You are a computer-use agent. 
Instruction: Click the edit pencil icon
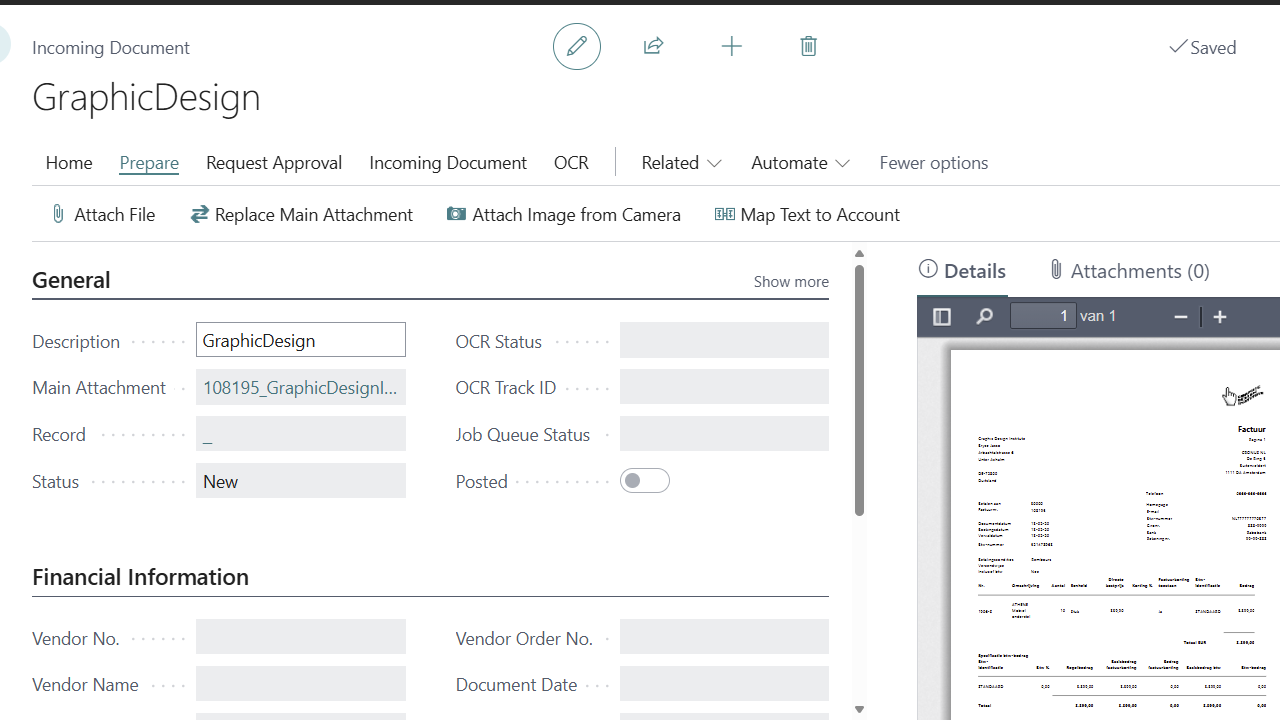[577, 46]
